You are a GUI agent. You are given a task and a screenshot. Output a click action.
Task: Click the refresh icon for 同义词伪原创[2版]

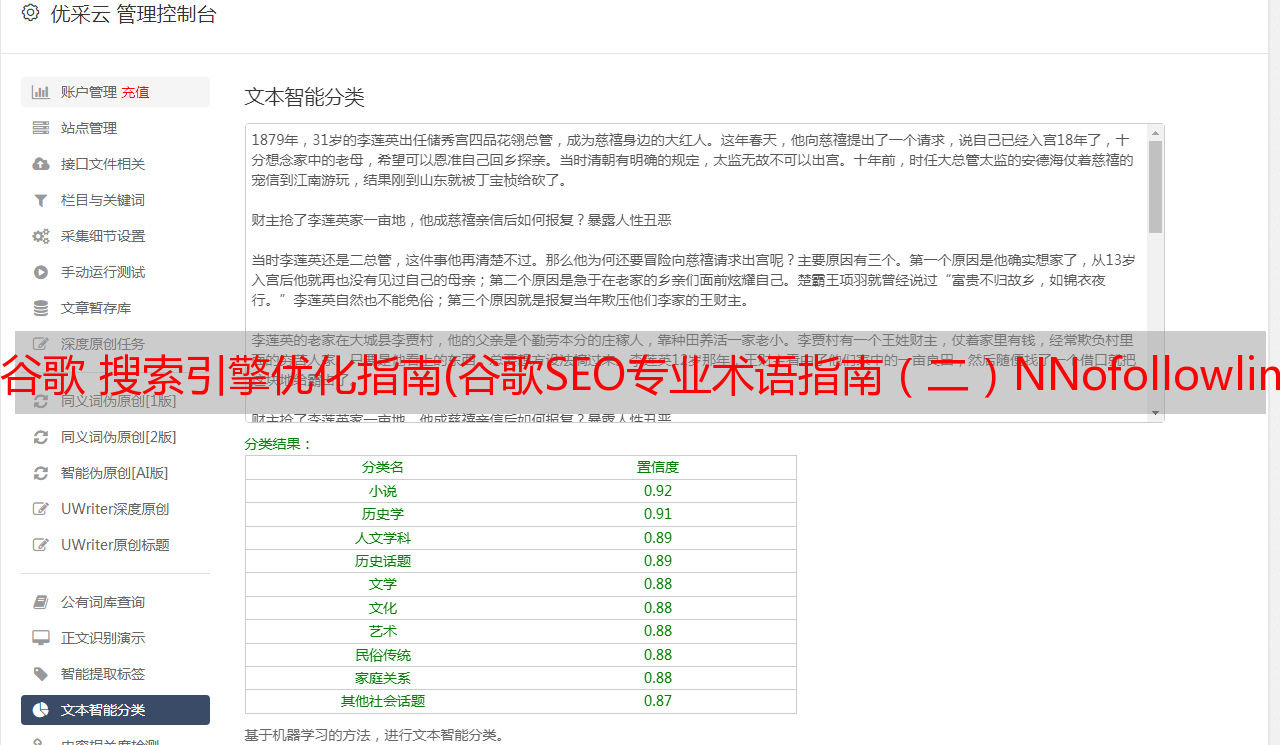coord(41,437)
